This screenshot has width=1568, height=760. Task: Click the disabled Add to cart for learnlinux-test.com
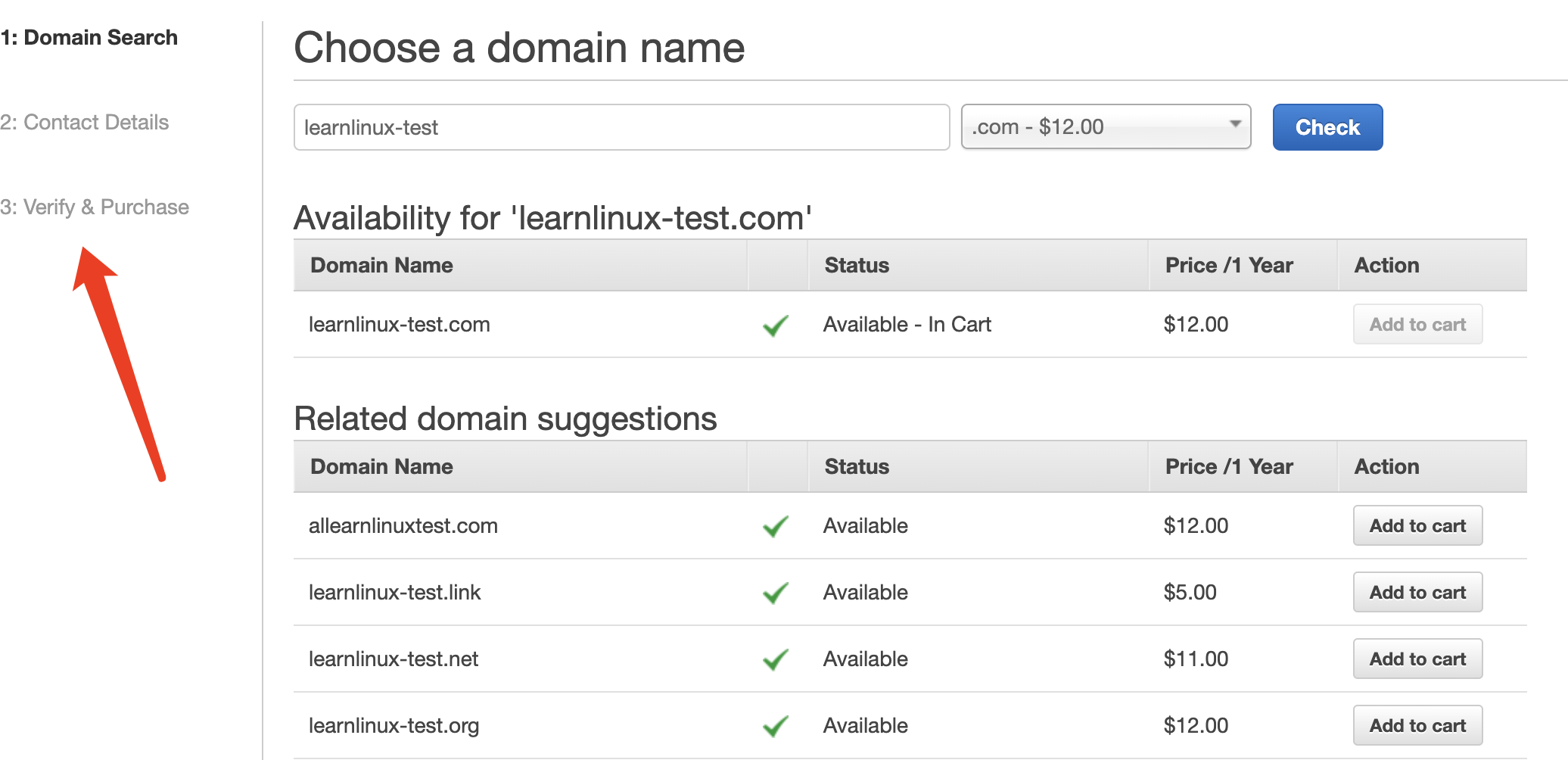click(x=1417, y=325)
